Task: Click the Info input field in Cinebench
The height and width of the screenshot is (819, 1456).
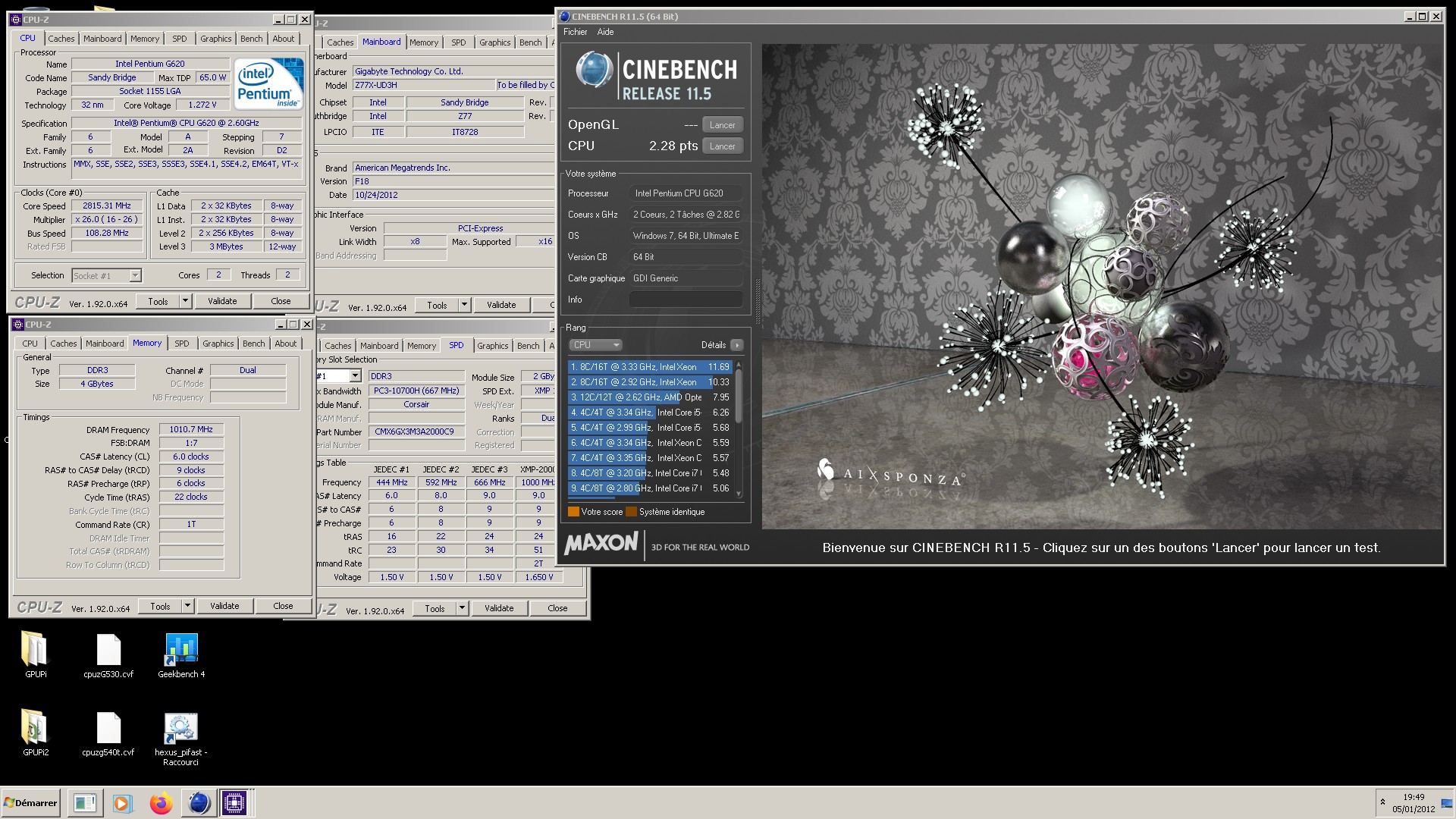Action: (686, 300)
